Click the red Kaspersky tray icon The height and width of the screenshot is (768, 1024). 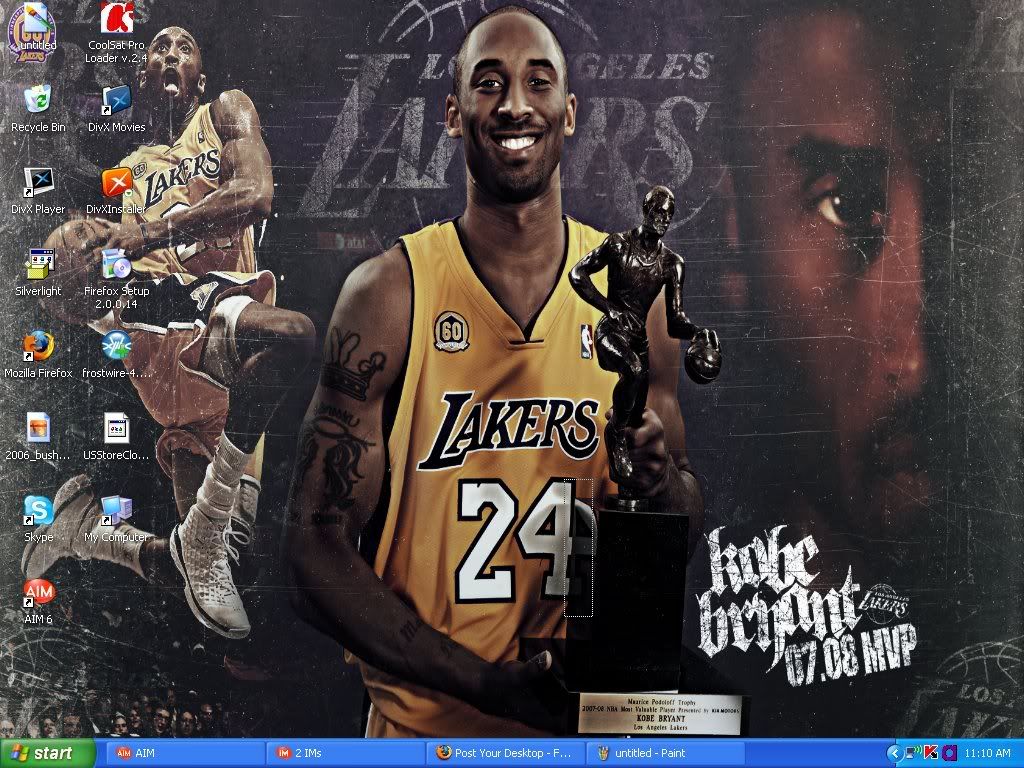(x=931, y=753)
